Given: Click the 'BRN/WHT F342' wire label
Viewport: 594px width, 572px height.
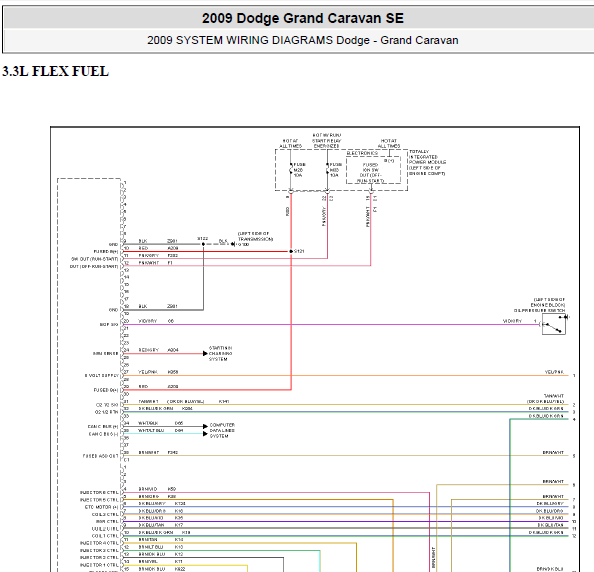Looking at the screenshot, I should (158, 452).
